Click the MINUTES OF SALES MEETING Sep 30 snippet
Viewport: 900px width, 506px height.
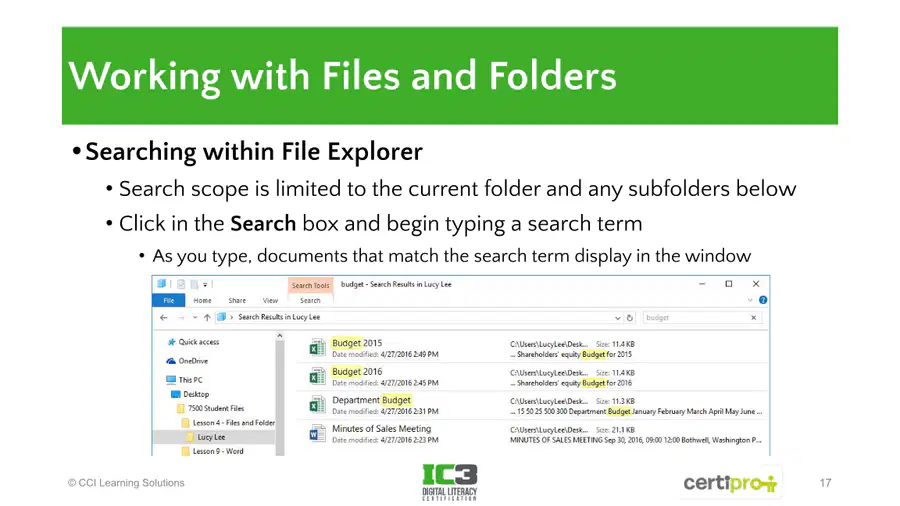click(x=636, y=440)
